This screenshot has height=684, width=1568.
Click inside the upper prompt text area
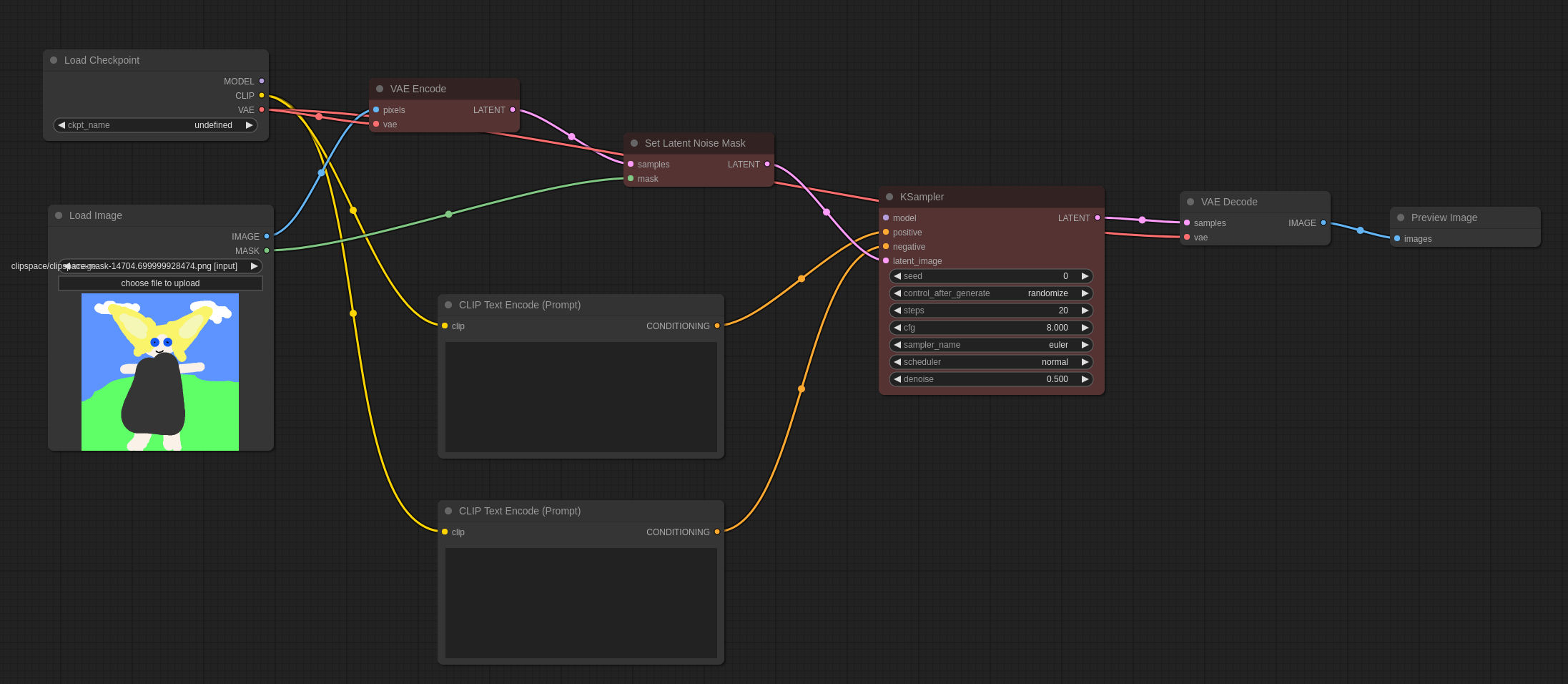[581, 397]
